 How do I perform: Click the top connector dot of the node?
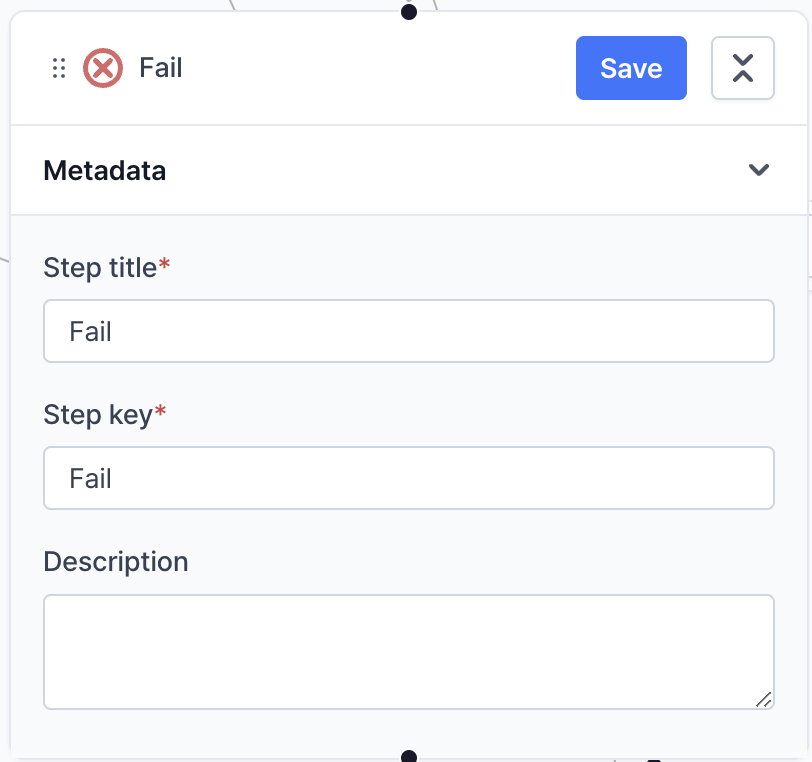tap(408, 12)
